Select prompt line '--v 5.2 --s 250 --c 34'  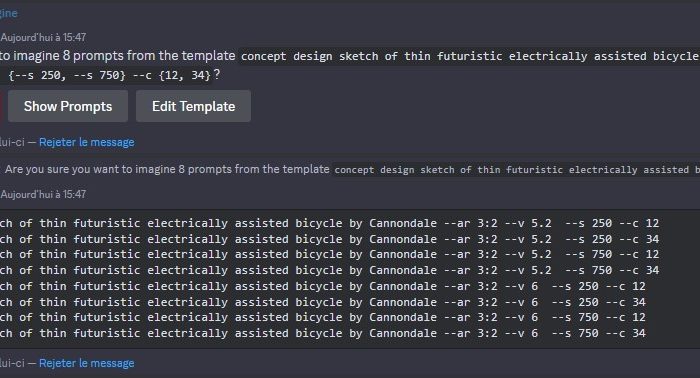tap(329, 239)
